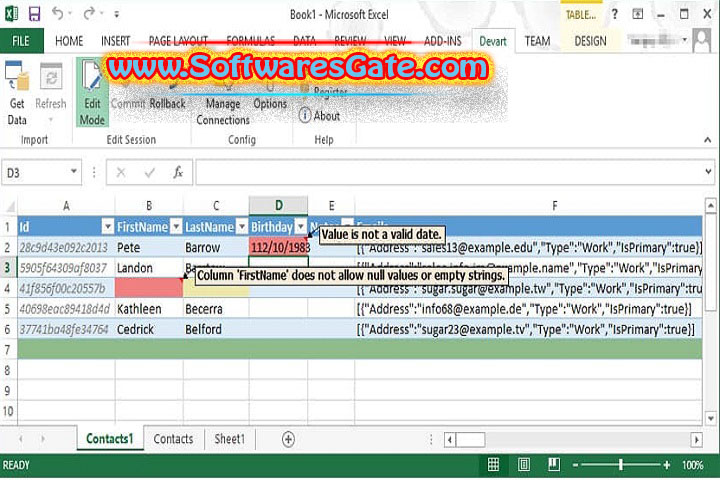Cancel the formula entry with X
This screenshot has width=720, height=480.
(121, 173)
